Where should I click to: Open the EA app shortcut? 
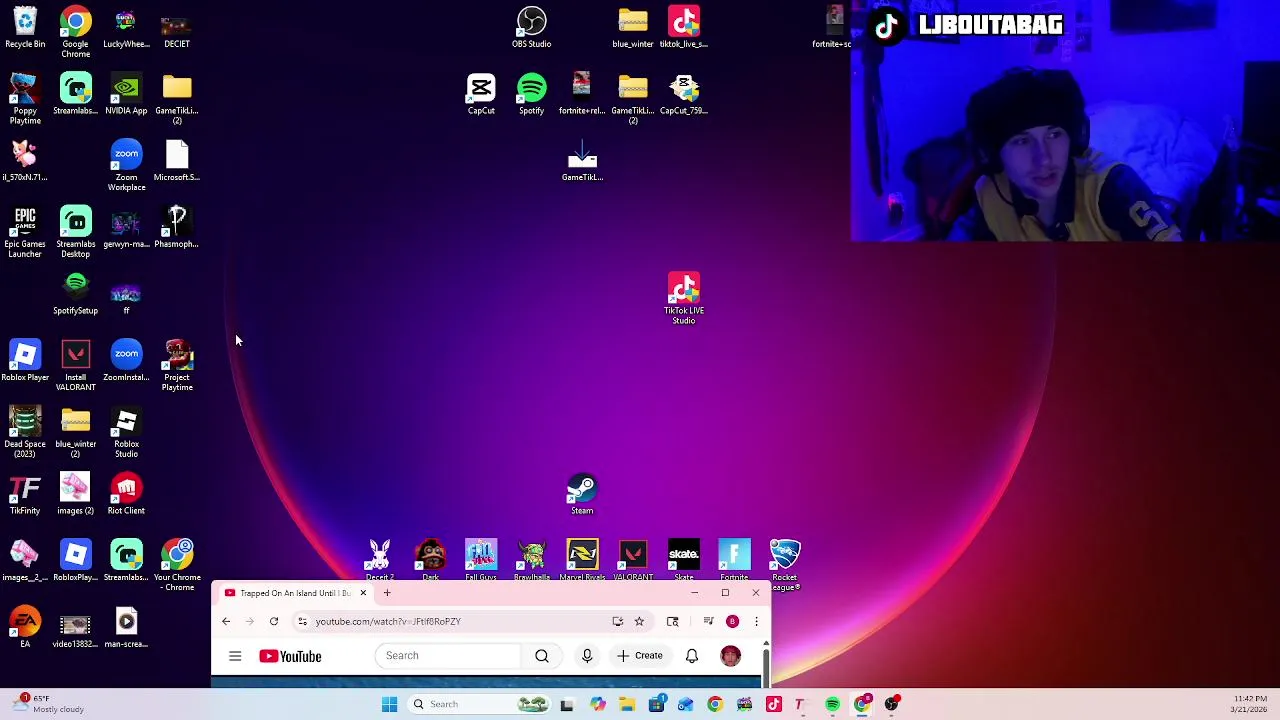[x=25, y=628]
